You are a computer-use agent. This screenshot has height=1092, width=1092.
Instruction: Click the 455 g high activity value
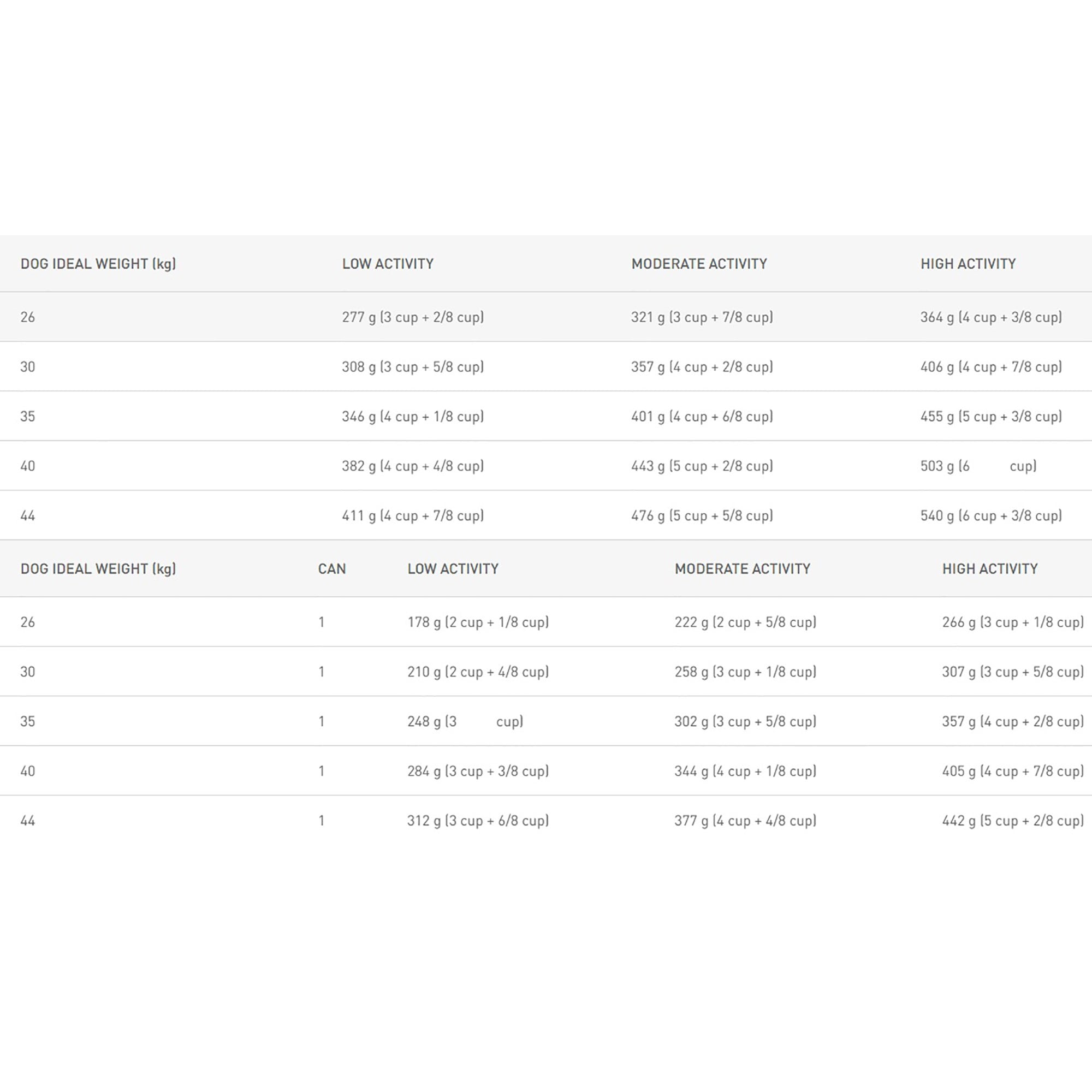pos(991,417)
